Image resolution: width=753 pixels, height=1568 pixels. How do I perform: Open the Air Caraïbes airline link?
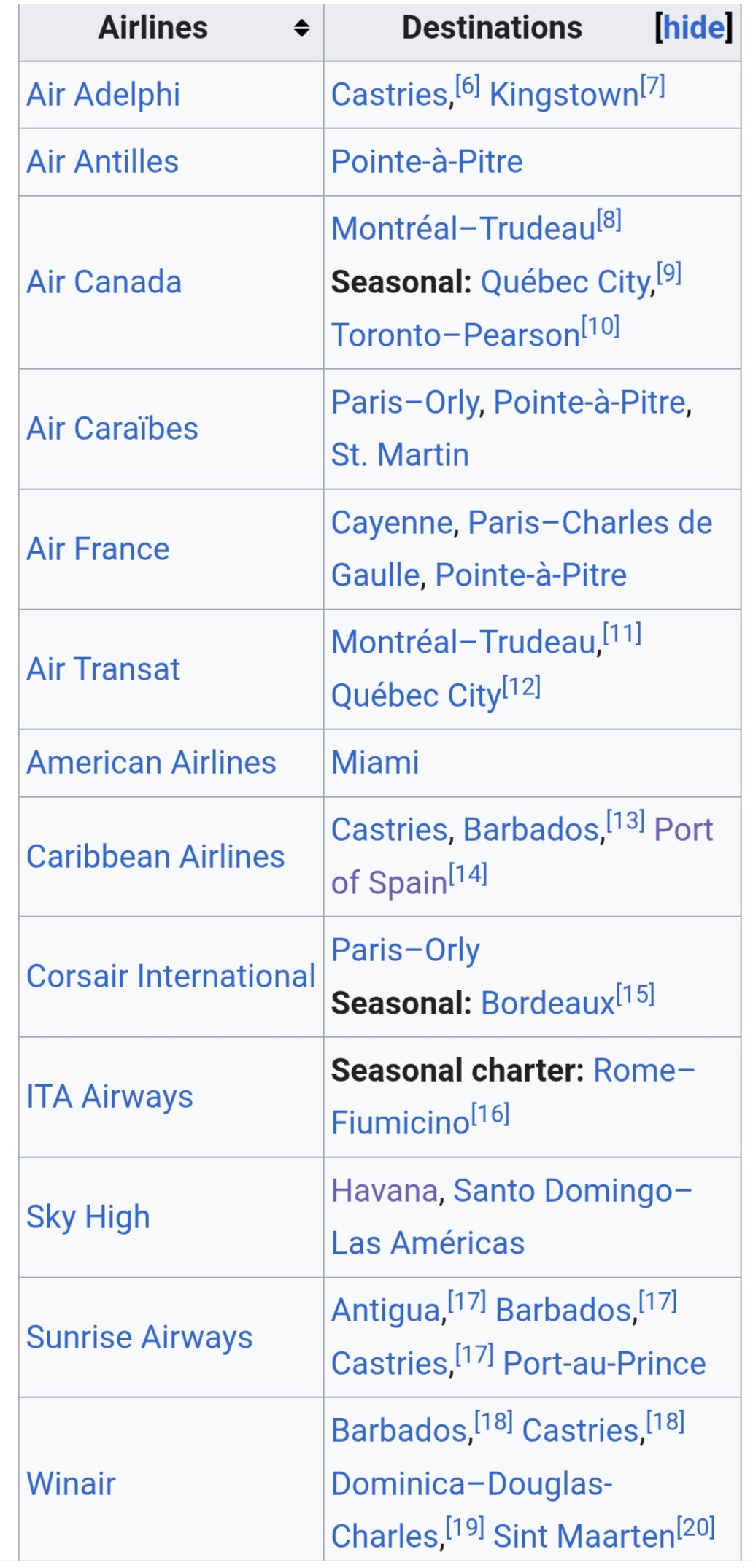112,429
